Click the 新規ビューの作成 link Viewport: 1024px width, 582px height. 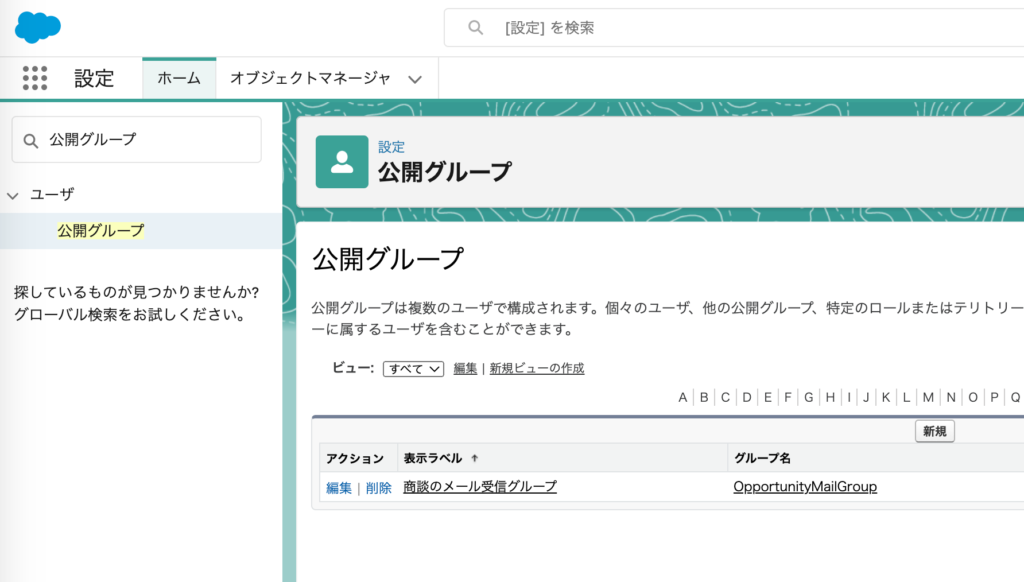click(x=537, y=369)
